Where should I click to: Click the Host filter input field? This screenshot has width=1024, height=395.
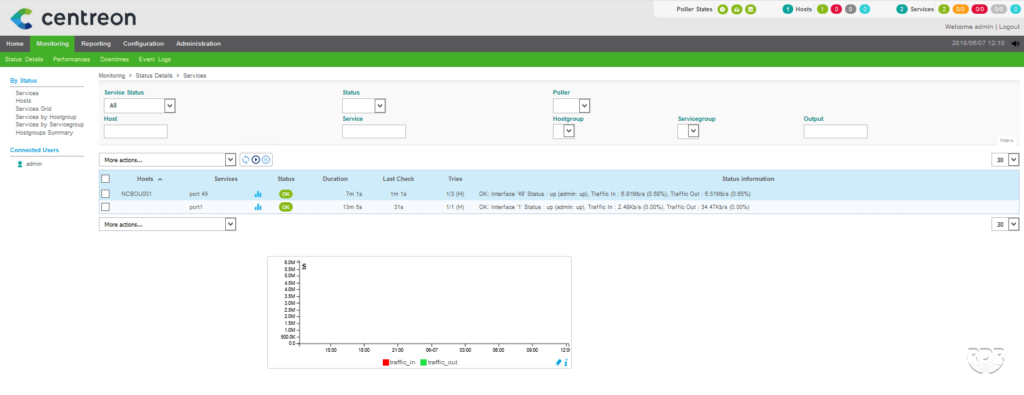click(136, 131)
